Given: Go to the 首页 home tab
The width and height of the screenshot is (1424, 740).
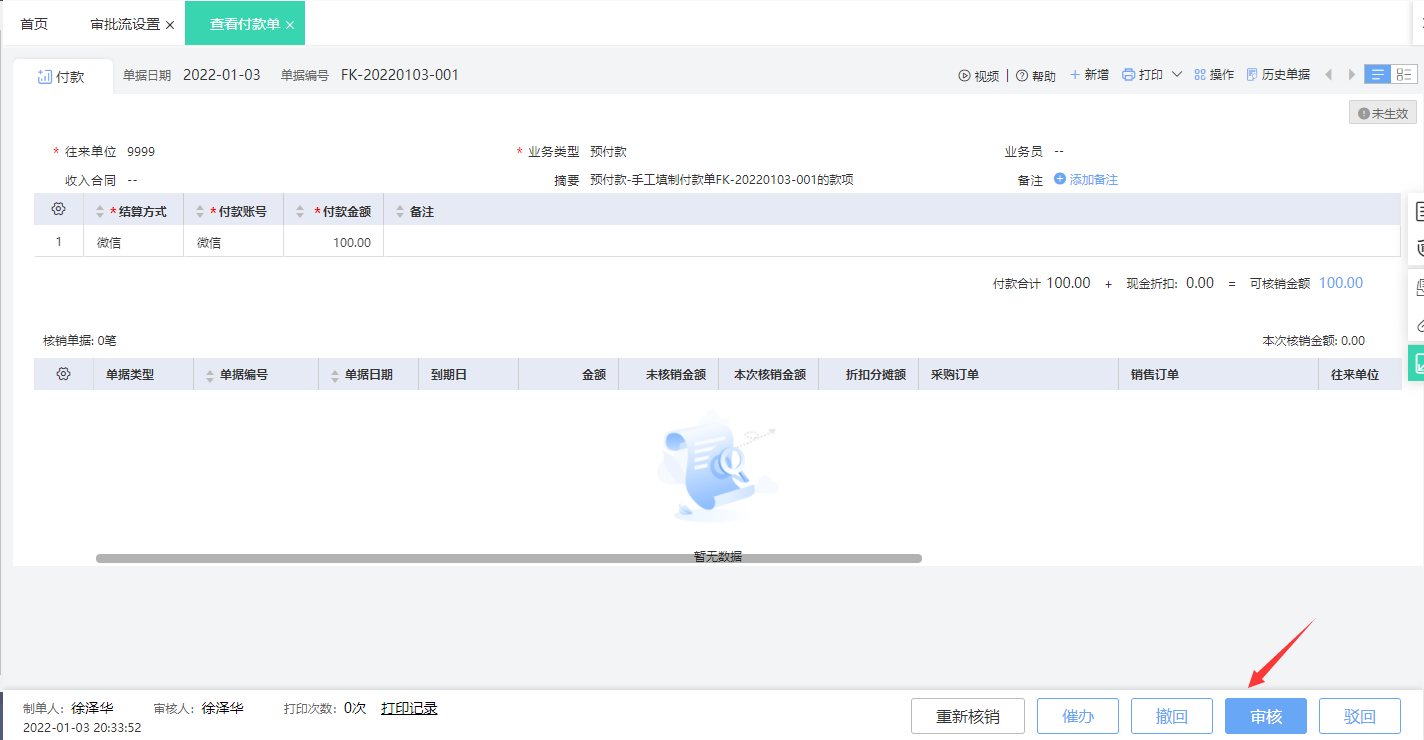Looking at the screenshot, I should (x=33, y=22).
